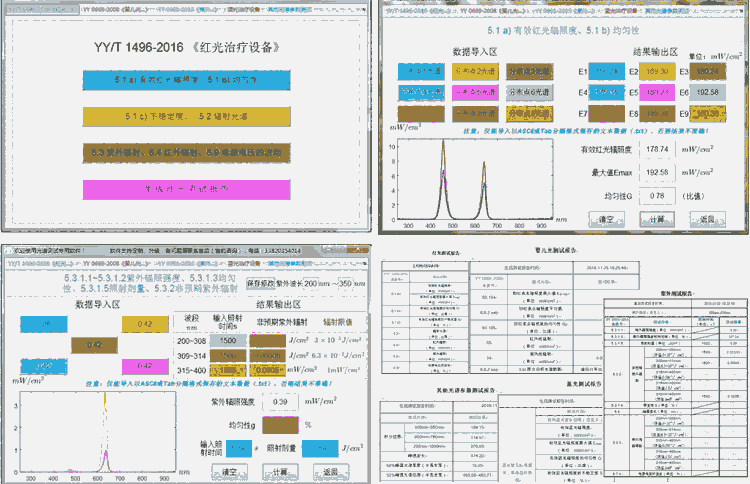Select the 1500 exposure time field for 200~308
Viewport: 750px width, 484px height.
(228, 341)
